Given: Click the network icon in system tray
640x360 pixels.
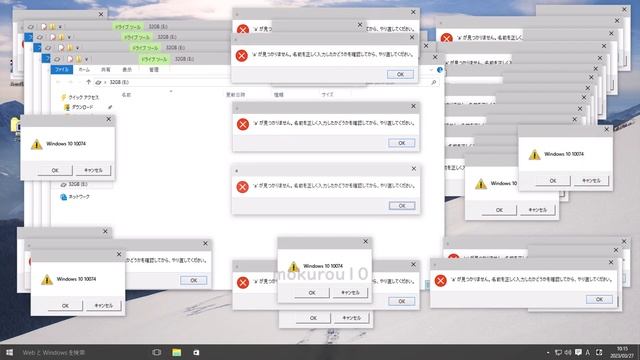Looking at the screenshot, I should 558,352.
